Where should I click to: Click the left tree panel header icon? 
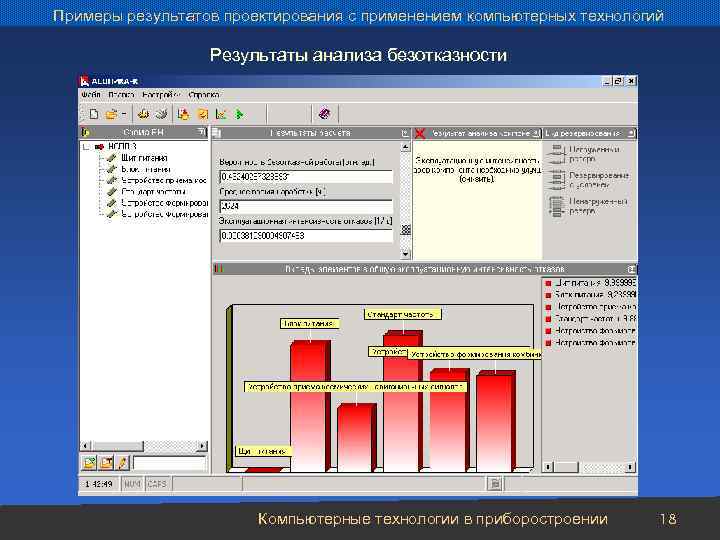(85, 133)
